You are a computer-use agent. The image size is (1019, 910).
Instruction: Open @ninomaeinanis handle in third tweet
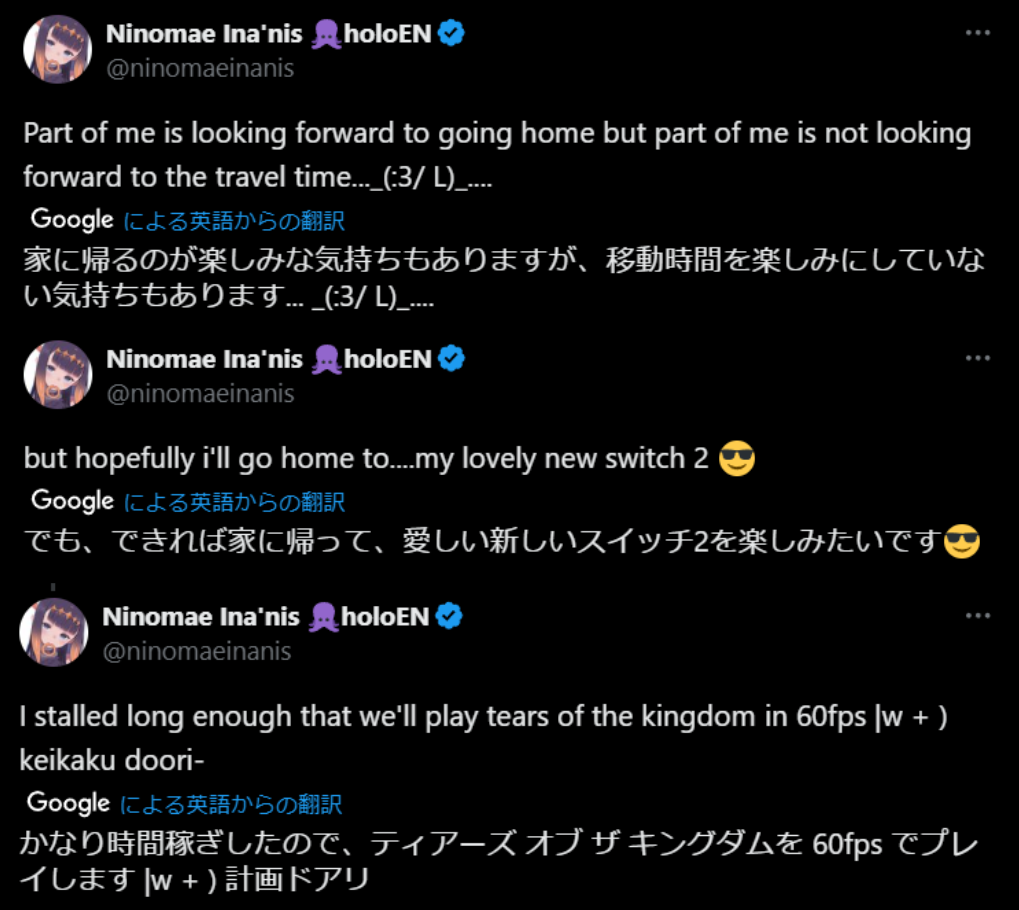pyautogui.click(x=197, y=651)
